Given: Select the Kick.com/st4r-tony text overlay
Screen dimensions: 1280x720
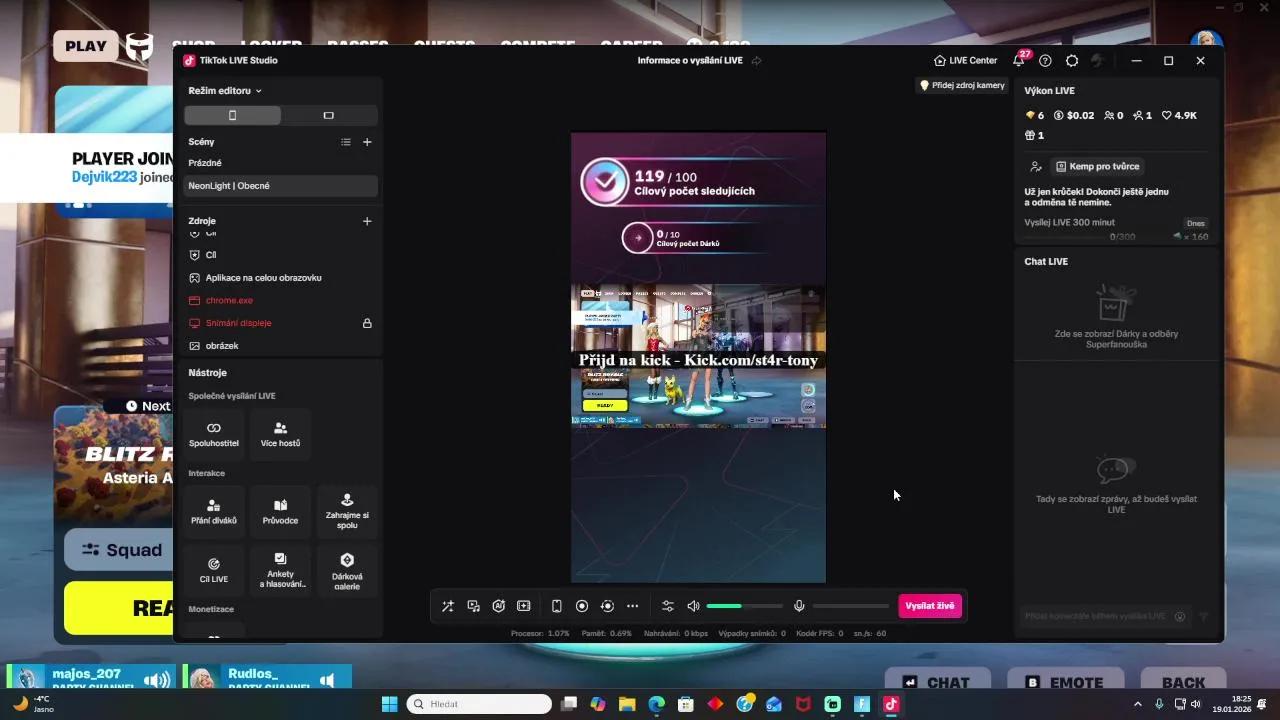Looking at the screenshot, I should 698,360.
